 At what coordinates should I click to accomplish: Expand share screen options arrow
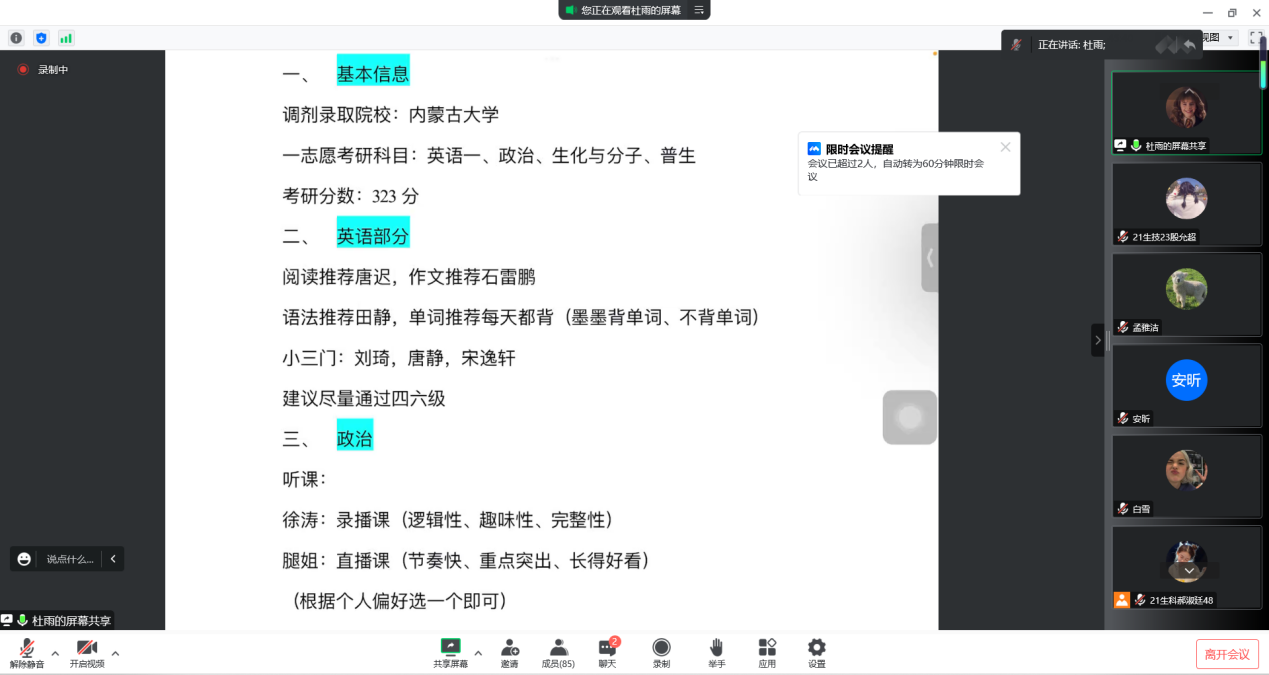[x=478, y=654]
